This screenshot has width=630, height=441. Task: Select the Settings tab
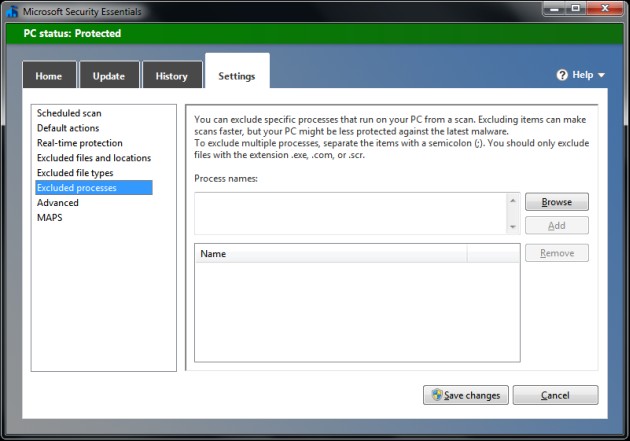[x=237, y=72]
